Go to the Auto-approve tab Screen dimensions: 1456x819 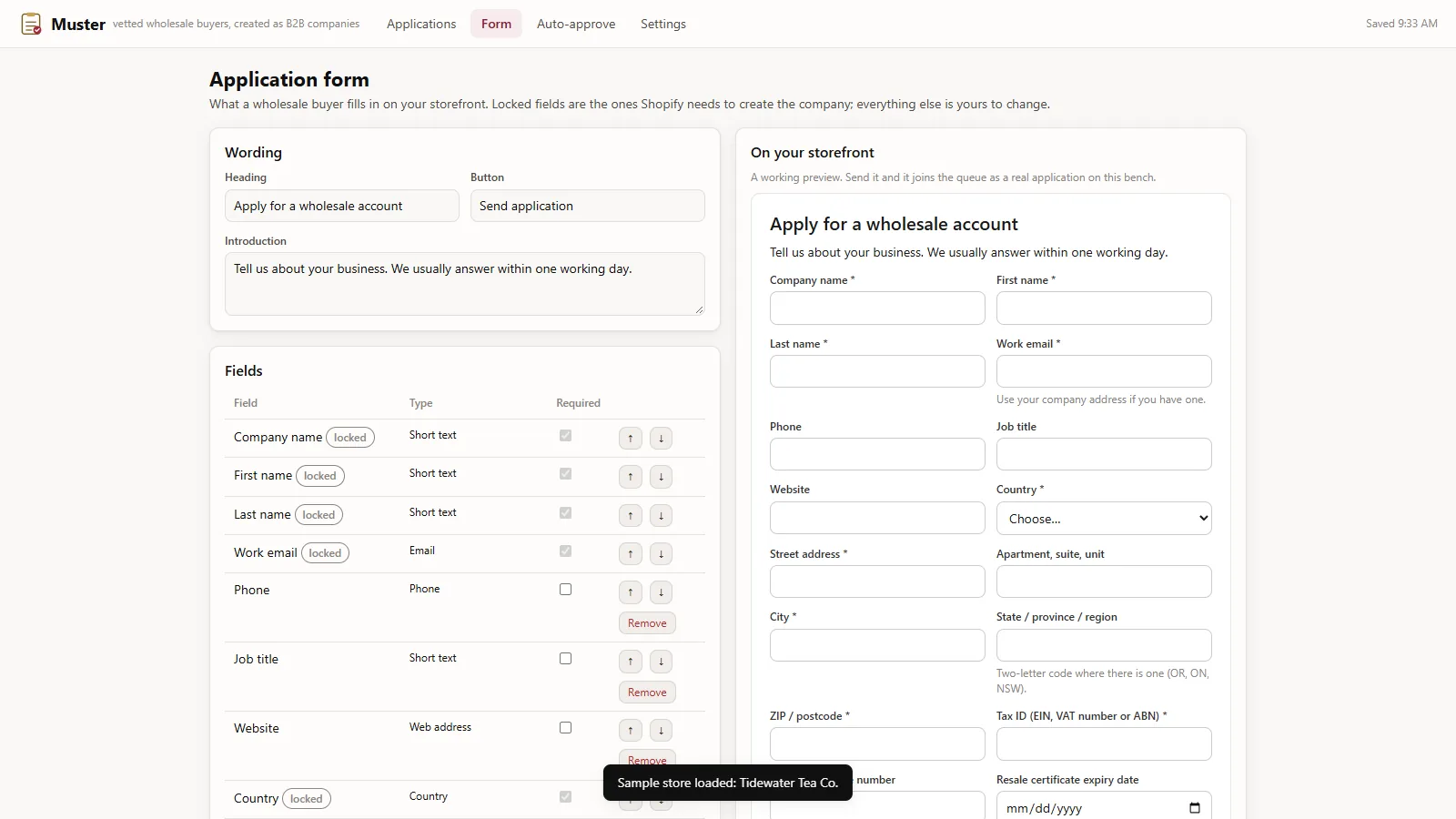(576, 24)
